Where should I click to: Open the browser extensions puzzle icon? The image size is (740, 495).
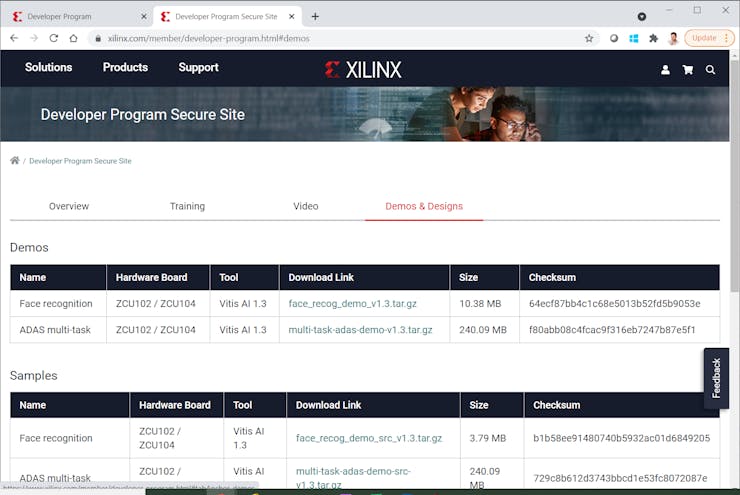(654, 38)
